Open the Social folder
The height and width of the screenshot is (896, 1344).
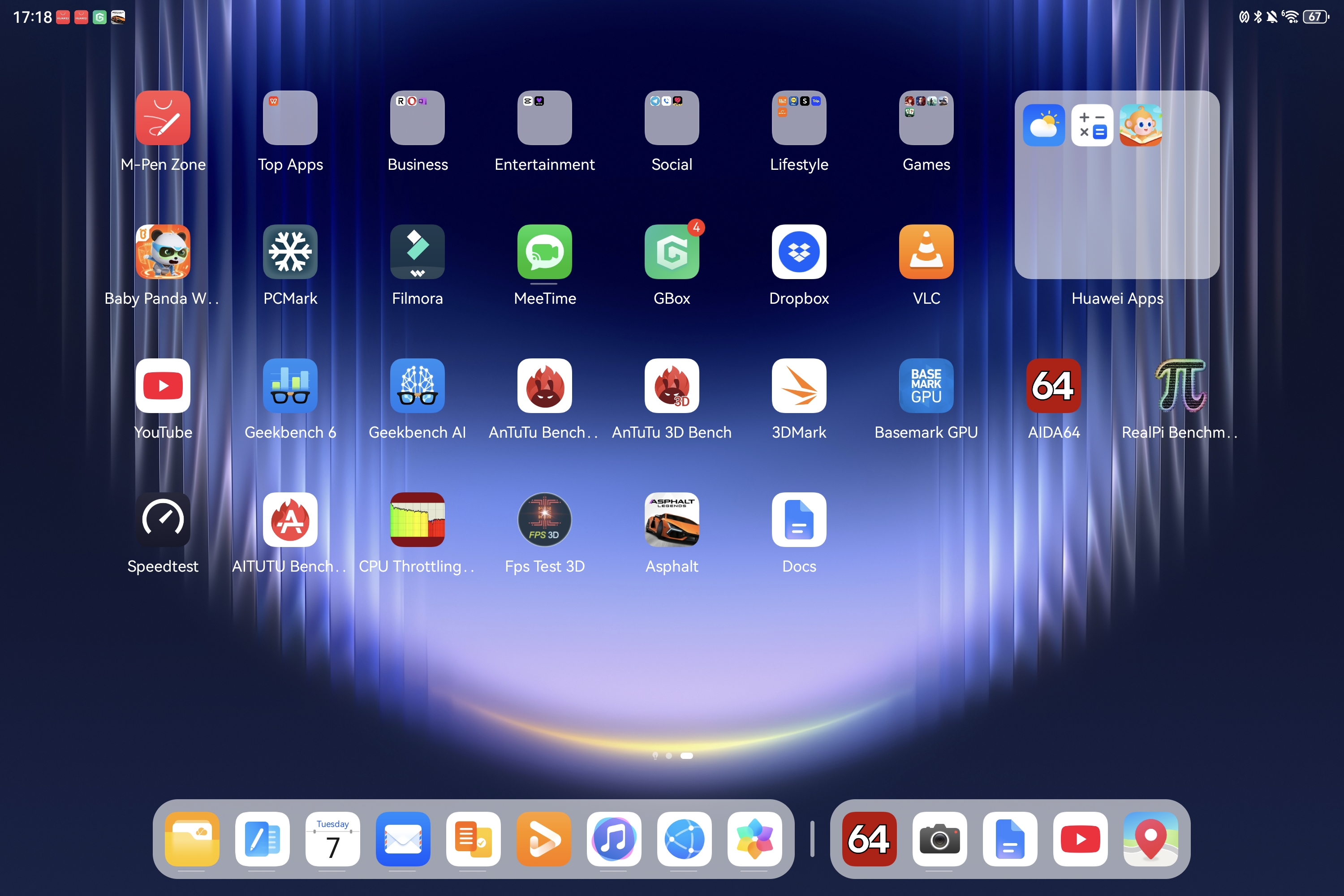[x=672, y=118]
